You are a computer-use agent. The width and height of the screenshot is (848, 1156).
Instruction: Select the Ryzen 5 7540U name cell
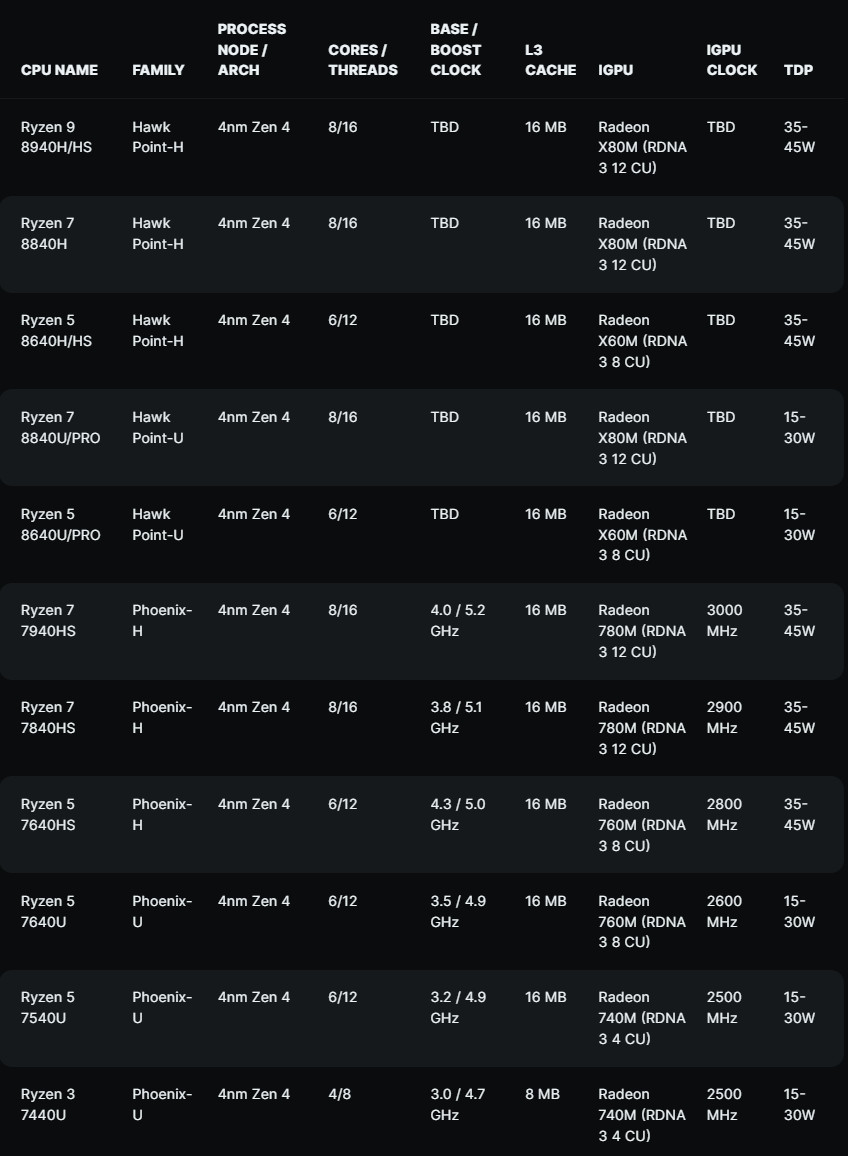click(48, 1007)
